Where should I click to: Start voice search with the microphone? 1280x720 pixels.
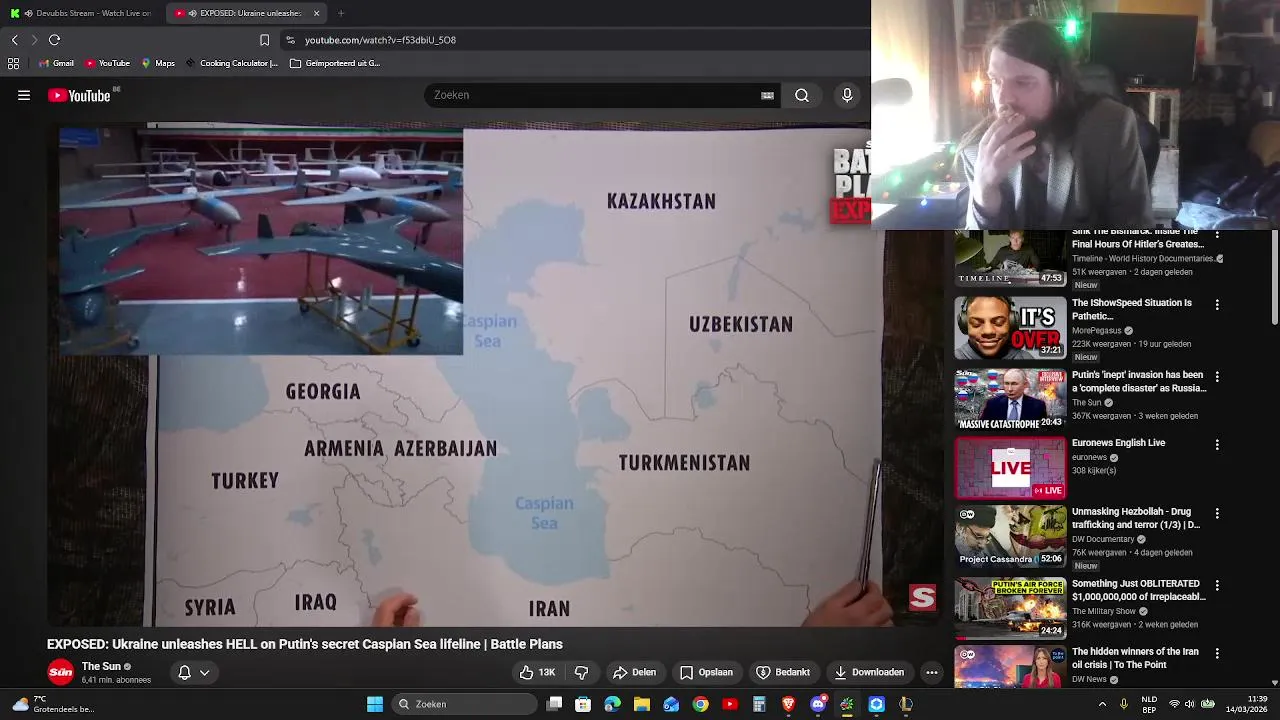pos(847,95)
